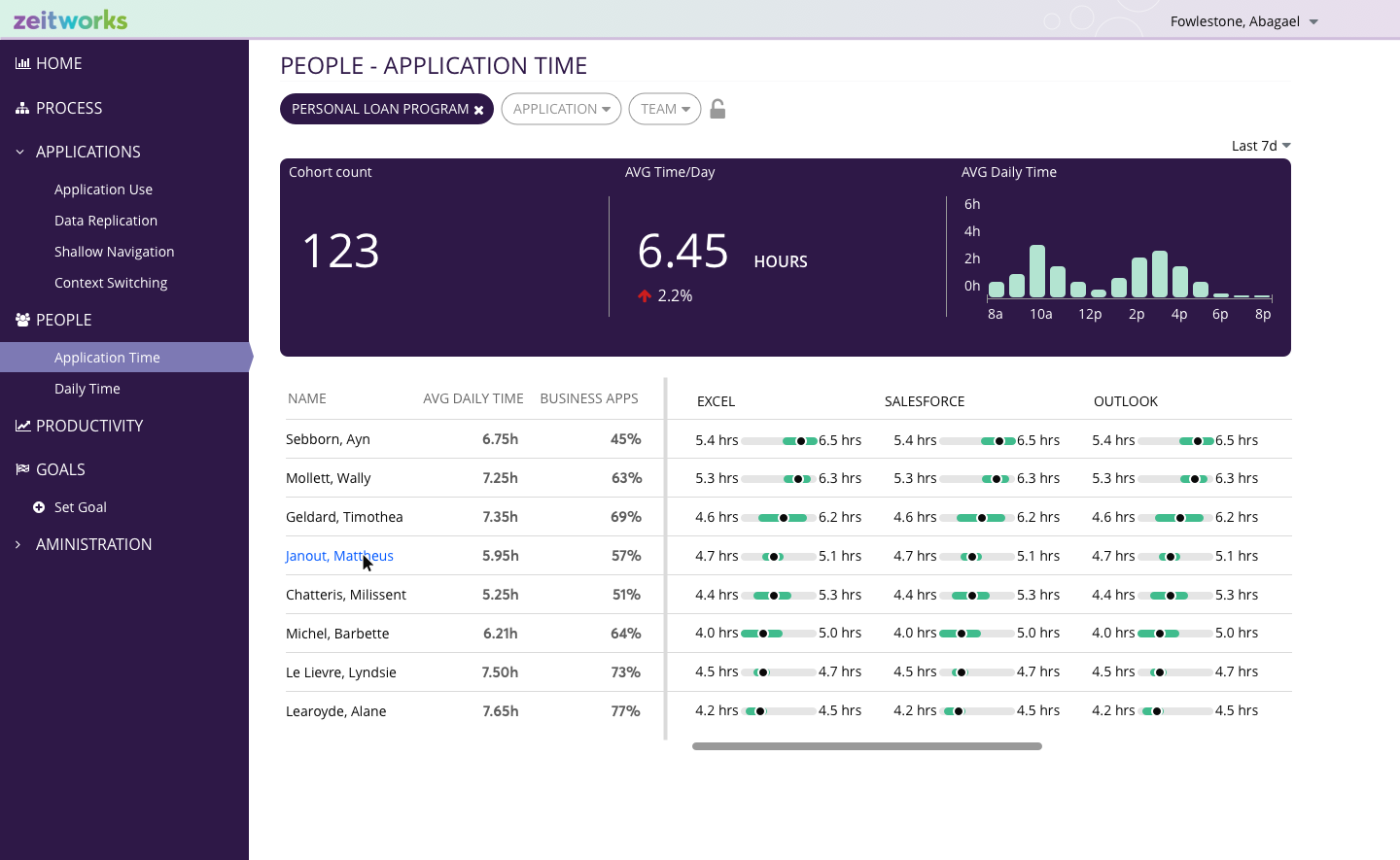The width and height of the screenshot is (1400, 860).
Task: Go to Context Switching in sidebar
Action: coord(111,283)
